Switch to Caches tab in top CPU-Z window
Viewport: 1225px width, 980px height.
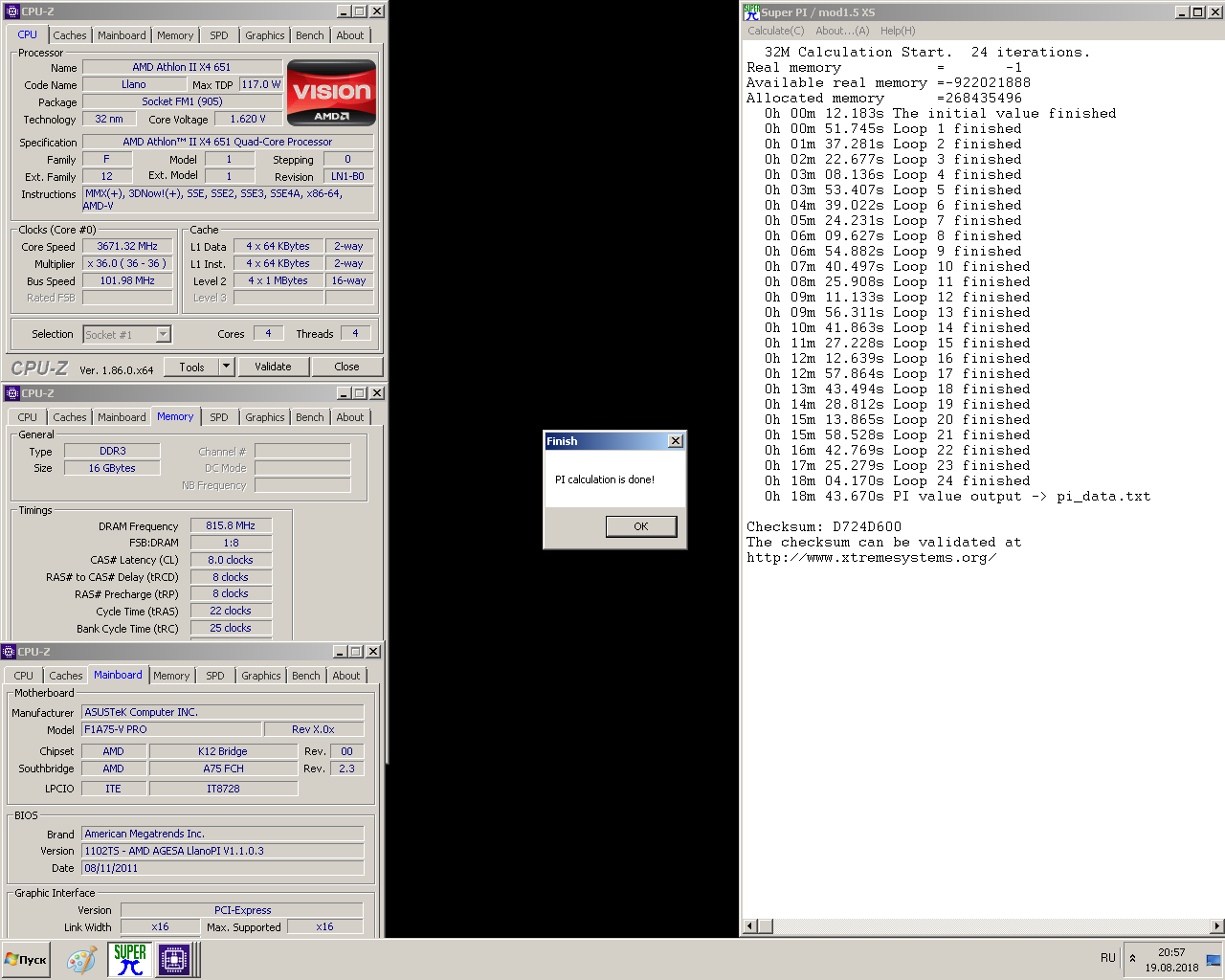coord(70,35)
